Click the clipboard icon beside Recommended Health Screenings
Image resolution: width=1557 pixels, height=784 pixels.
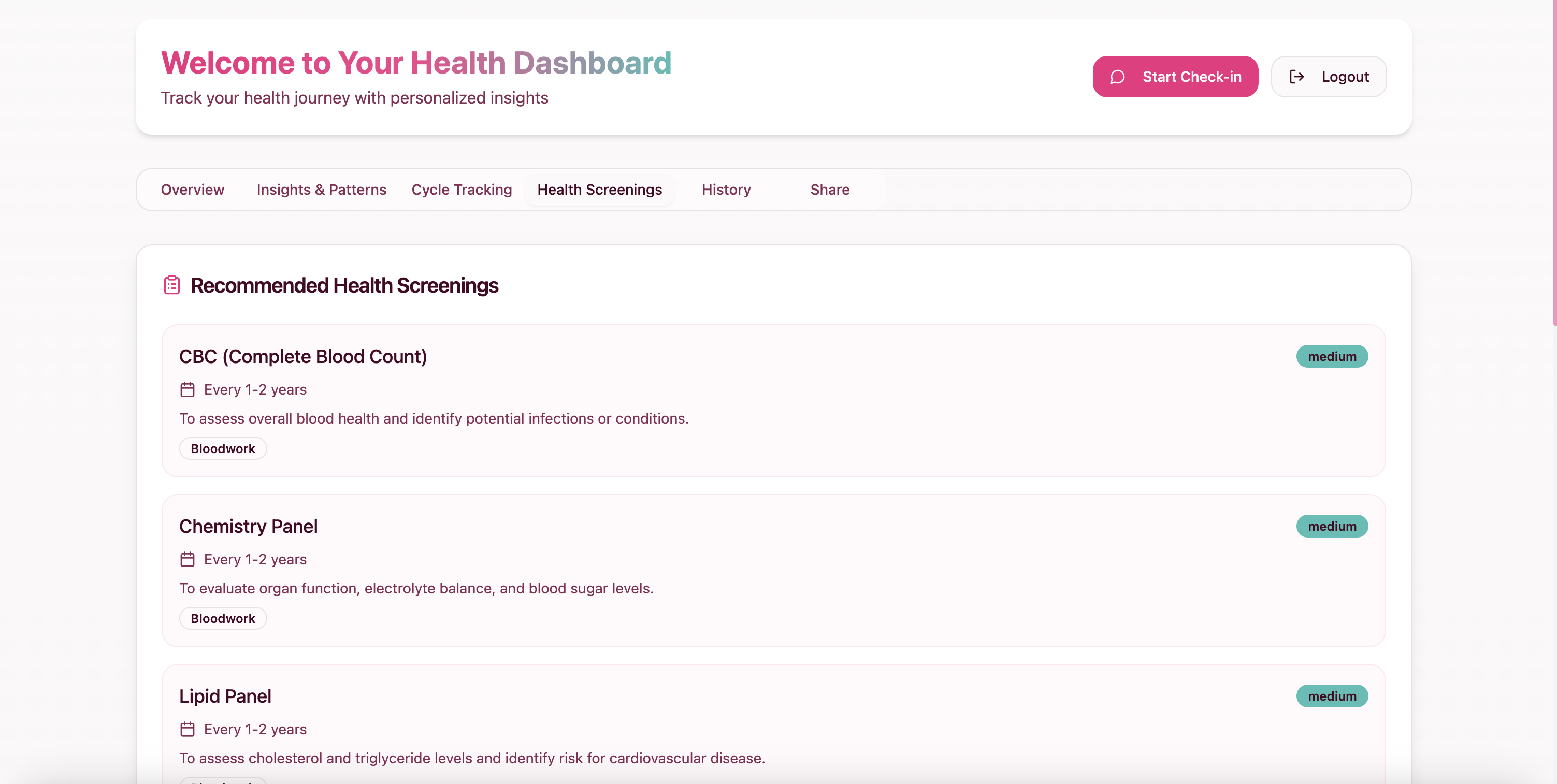tap(171, 285)
